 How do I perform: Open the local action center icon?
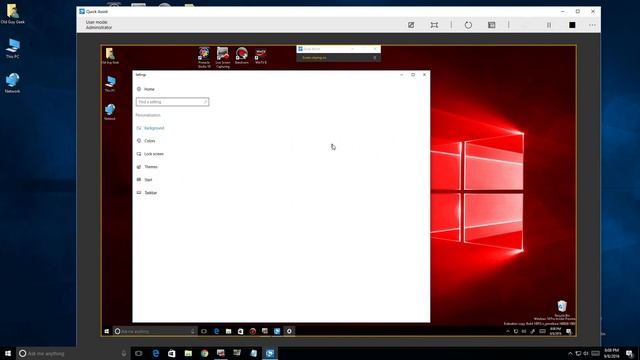click(629, 353)
